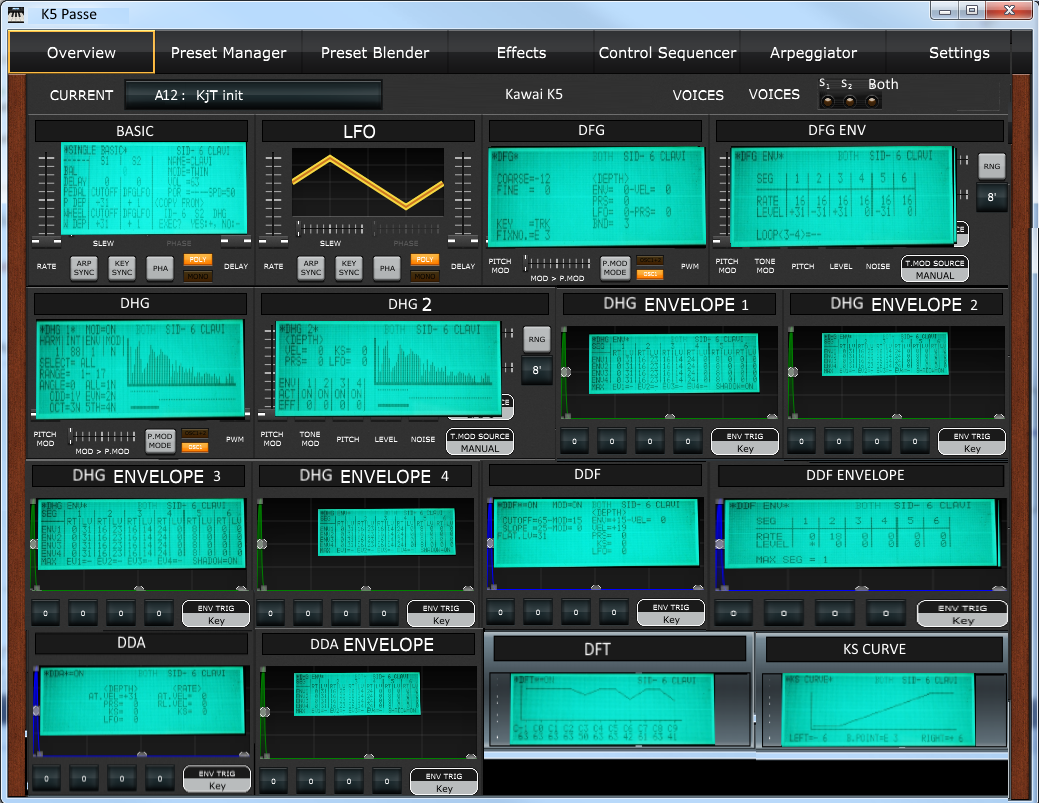Click the PHA button in BASIC panel
Viewport: 1039px width, 803px height.
158,267
